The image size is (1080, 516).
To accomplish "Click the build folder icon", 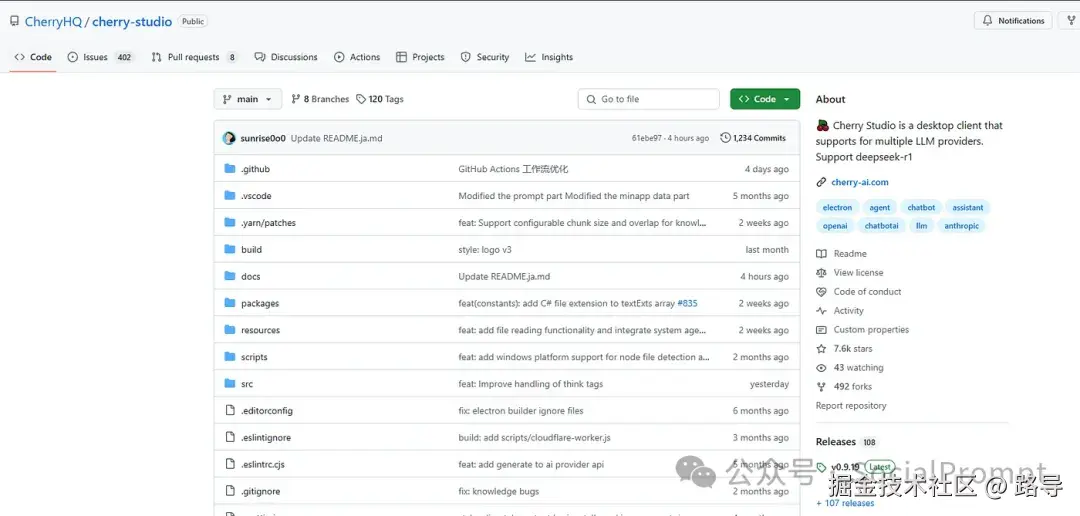I will (230, 249).
